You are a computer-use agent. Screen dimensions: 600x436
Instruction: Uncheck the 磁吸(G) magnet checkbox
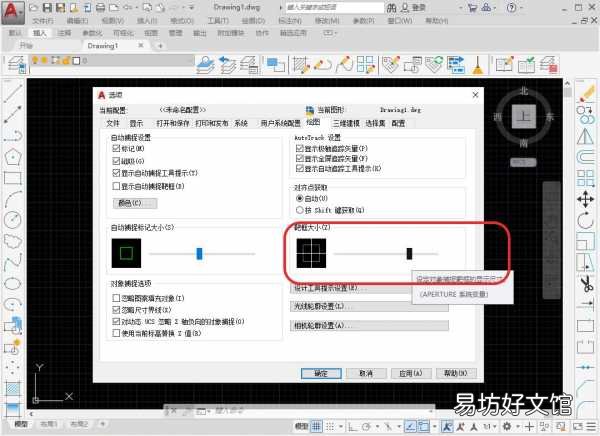(116, 161)
